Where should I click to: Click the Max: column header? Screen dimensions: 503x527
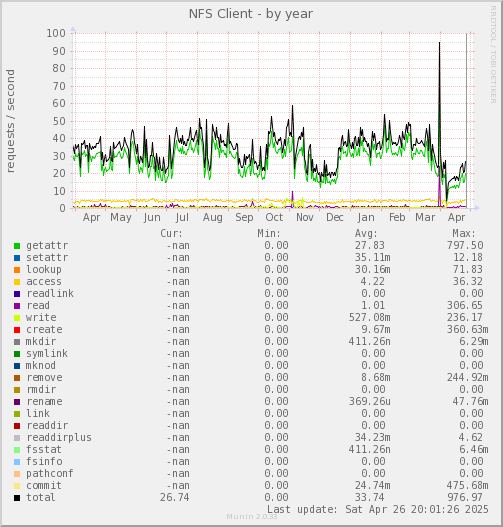[x=464, y=233]
